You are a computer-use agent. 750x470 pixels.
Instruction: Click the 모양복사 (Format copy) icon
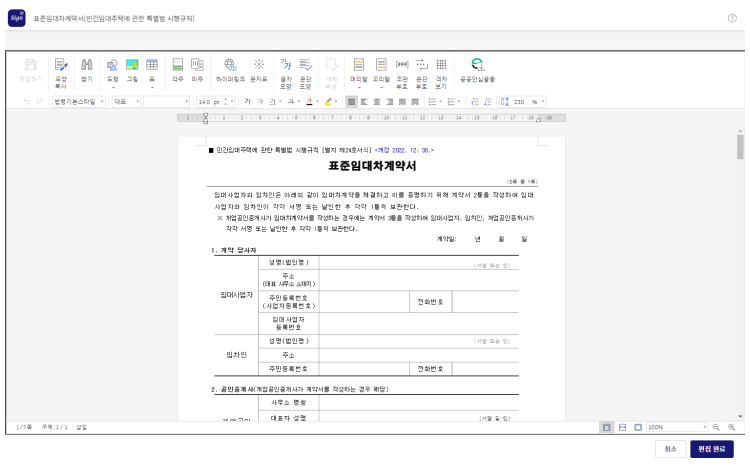click(x=61, y=68)
